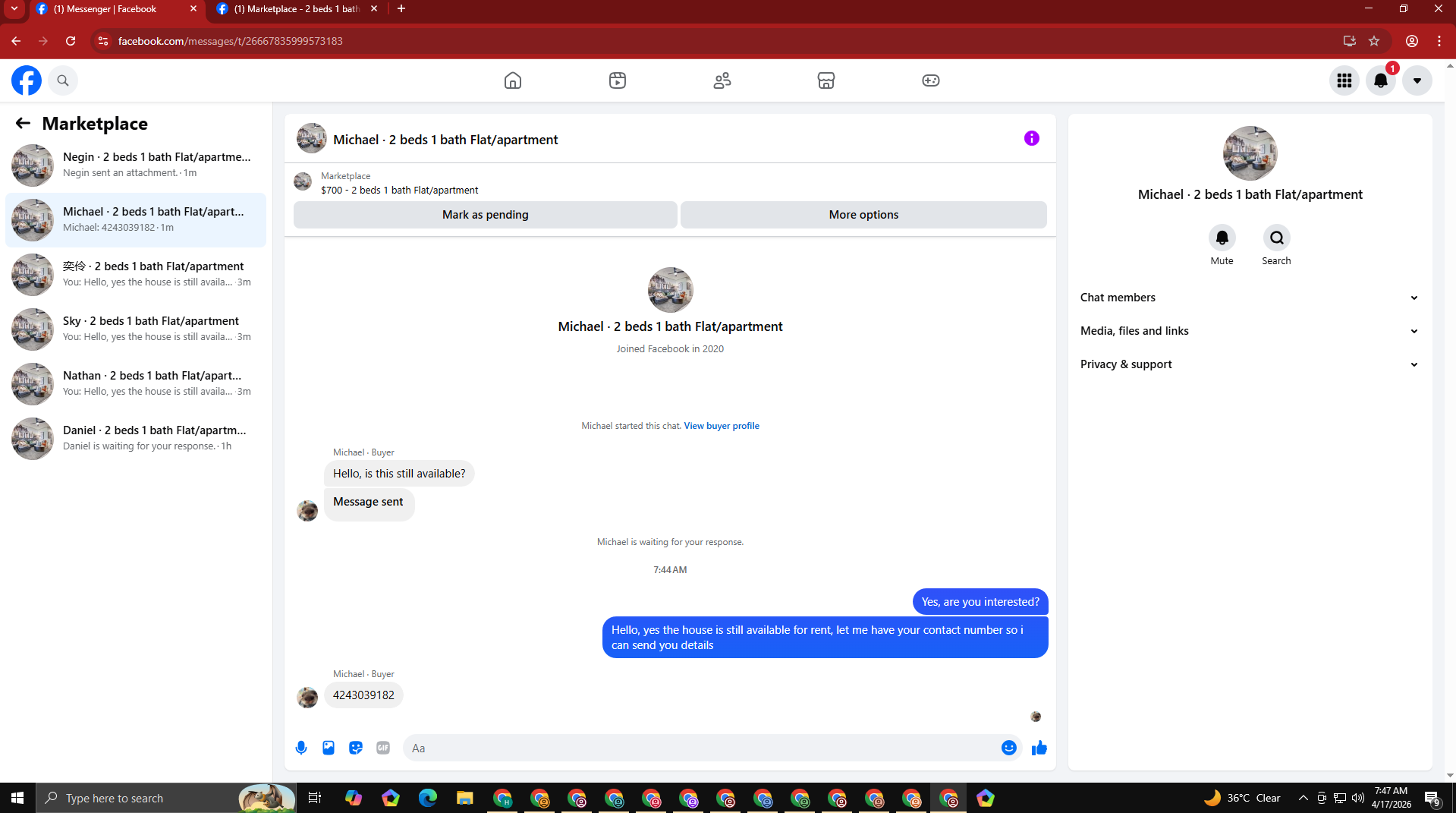Go to the Home feed icon
Image resolution: width=1456 pixels, height=813 pixels.
[x=513, y=80]
